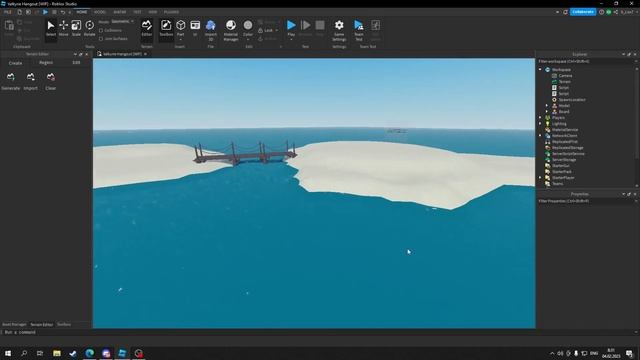Click the Generate terrain tool
This screenshot has height=360, width=640.
click(x=11, y=81)
